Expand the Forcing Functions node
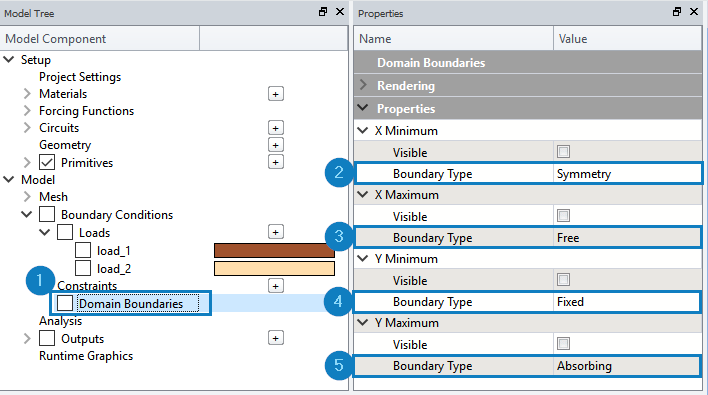The image size is (708, 395). 27,111
